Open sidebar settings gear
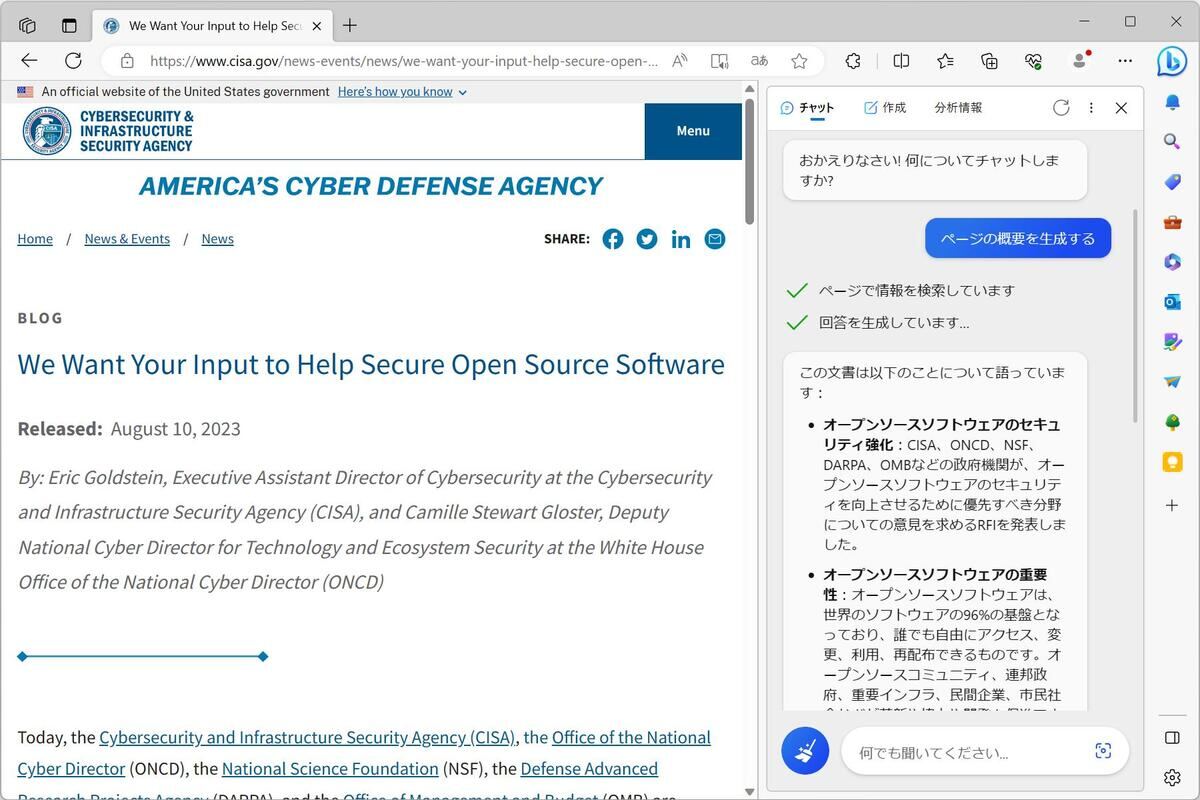 coord(1172,777)
